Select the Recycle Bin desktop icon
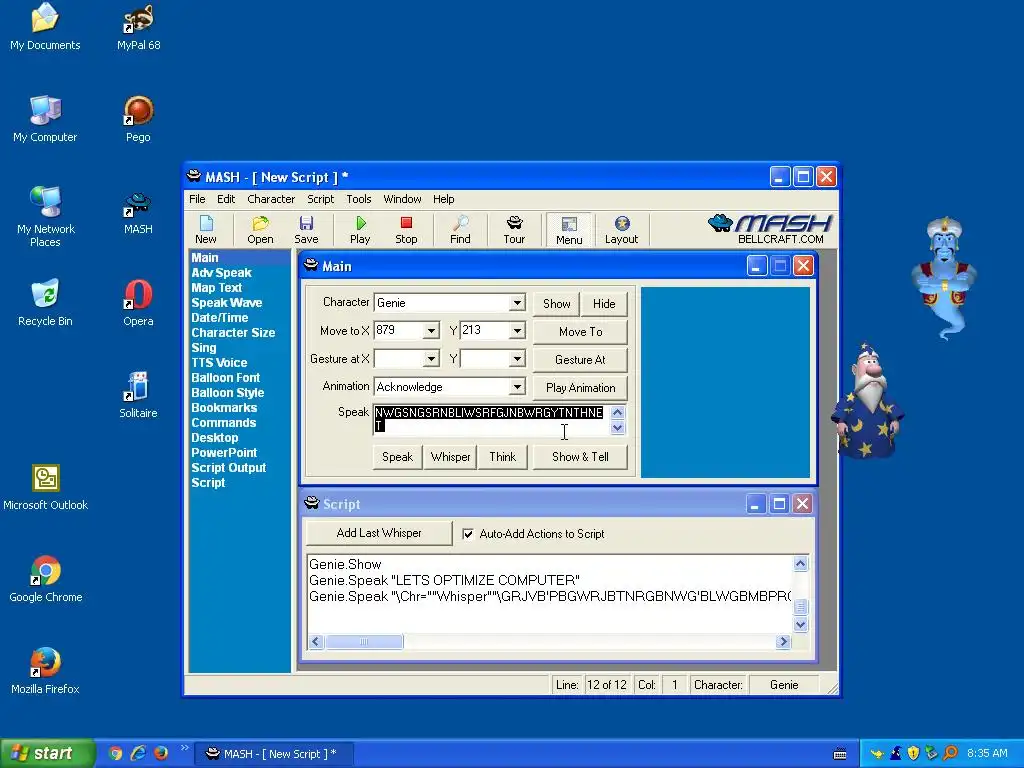The image size is (1024, 768). coord(46,303)
